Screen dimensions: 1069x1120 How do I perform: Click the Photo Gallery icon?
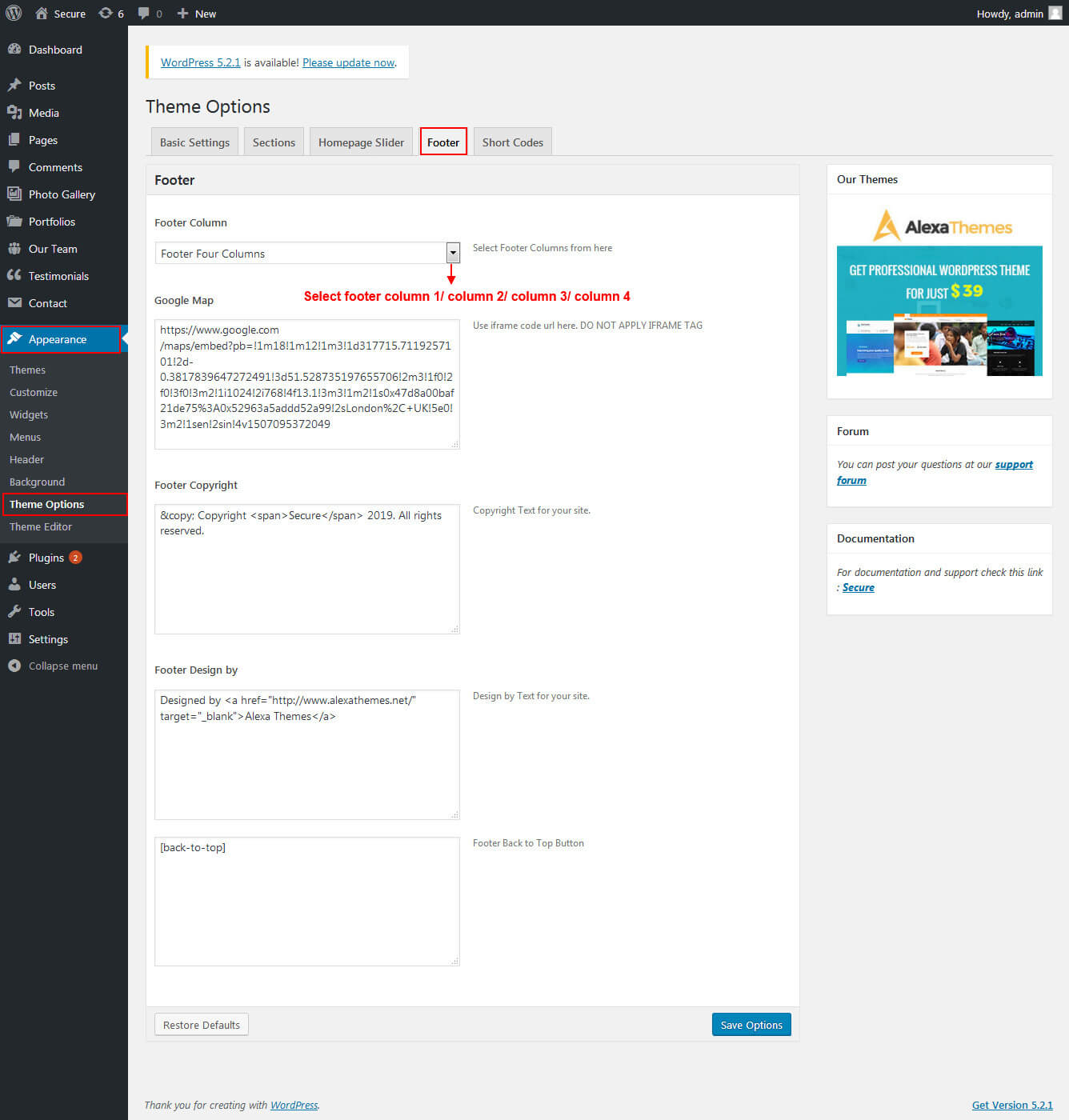pyautogui.click(x=14, y=194)
